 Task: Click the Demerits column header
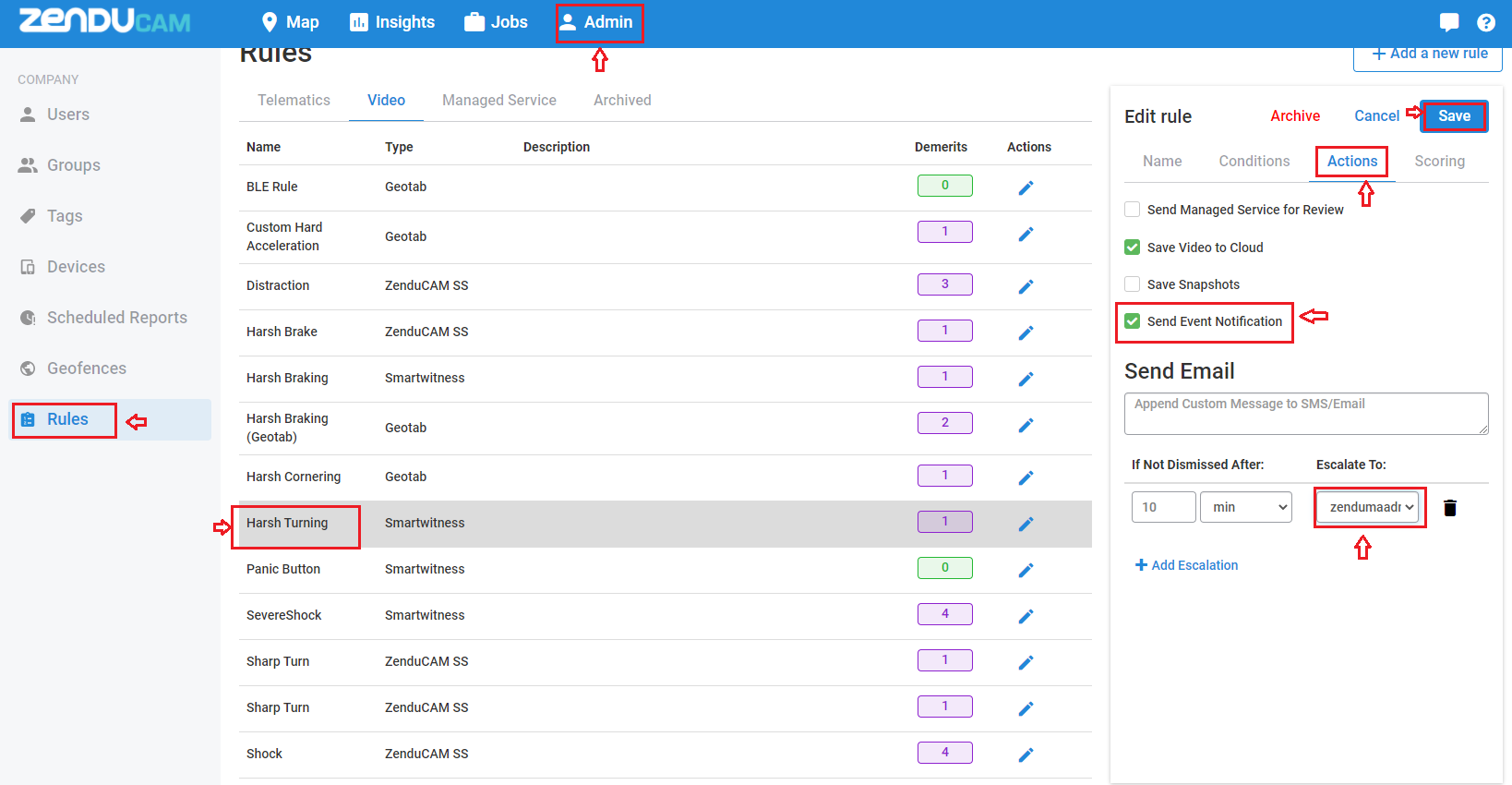[x=941, y=147]
